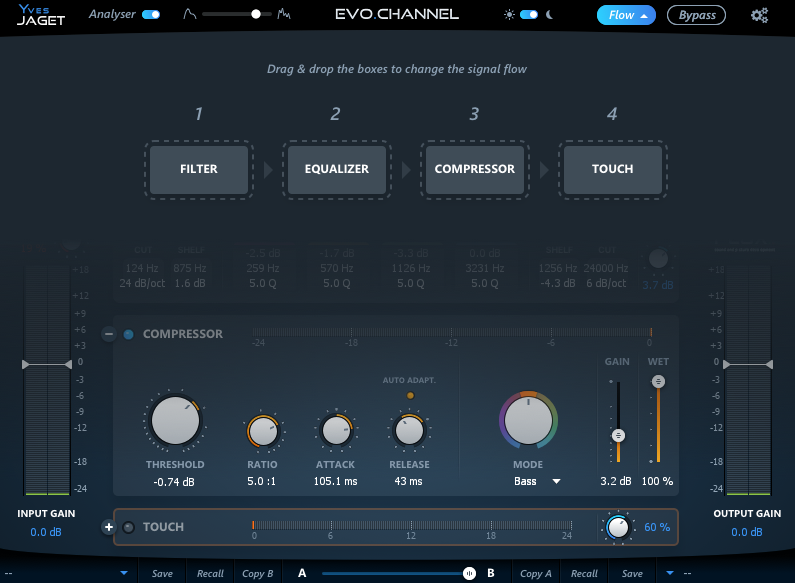Image resolution: width=795 pixels, height=583 pixels.
Task: Click the ratio value 5.0 :1
Action: coord(262,481)
